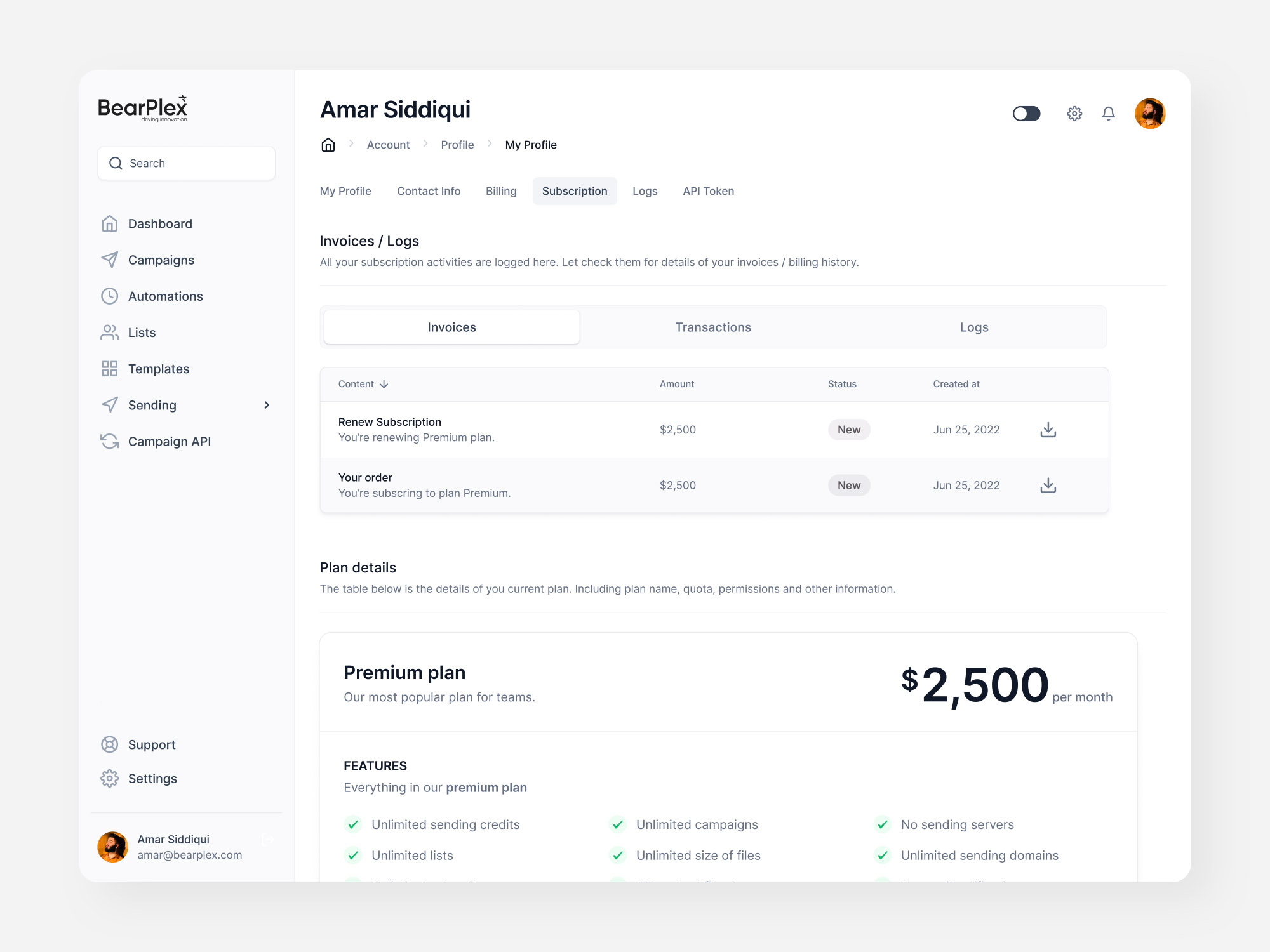Download the Renew Subscription invoice

pyautogui.click(x=1048, y=430)
